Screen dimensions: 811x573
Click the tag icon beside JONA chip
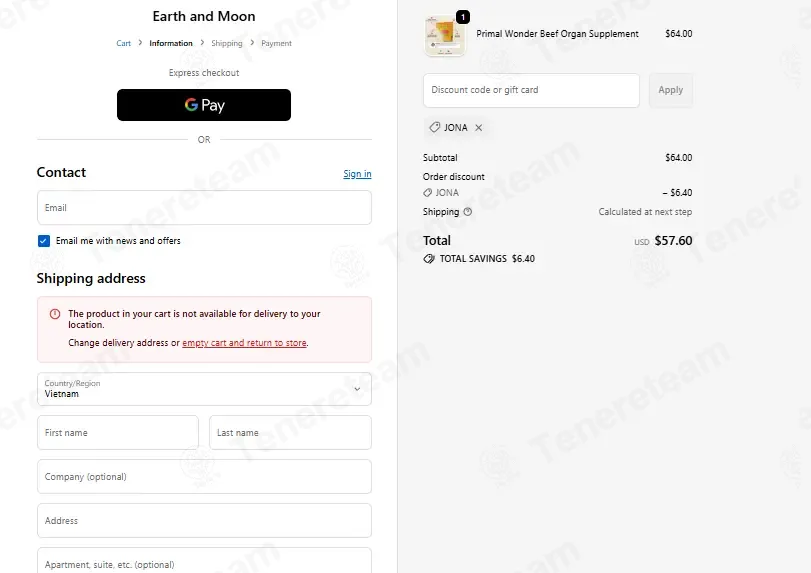tap(435, 127)
